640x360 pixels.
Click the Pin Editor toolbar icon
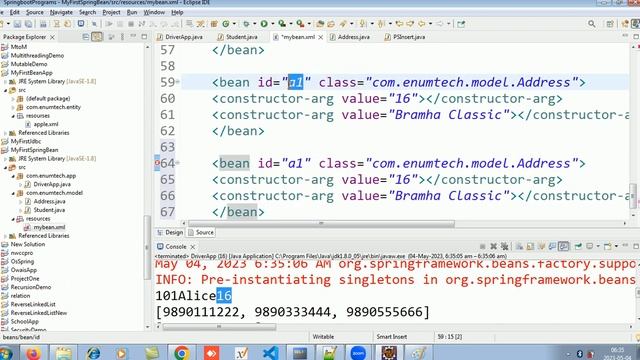click(x=461, y=24)
